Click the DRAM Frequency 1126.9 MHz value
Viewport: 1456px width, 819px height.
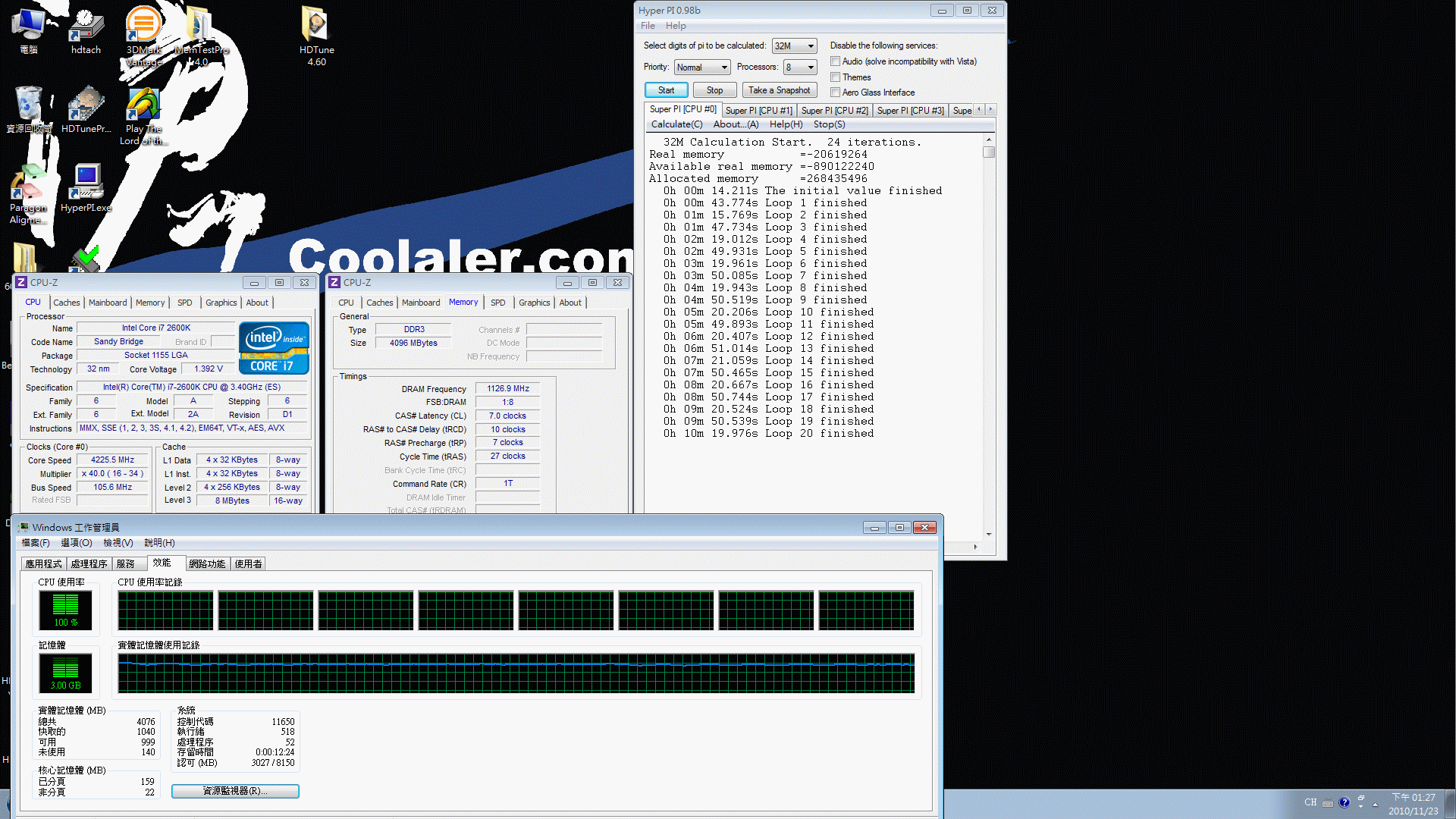tap(507, 388)
